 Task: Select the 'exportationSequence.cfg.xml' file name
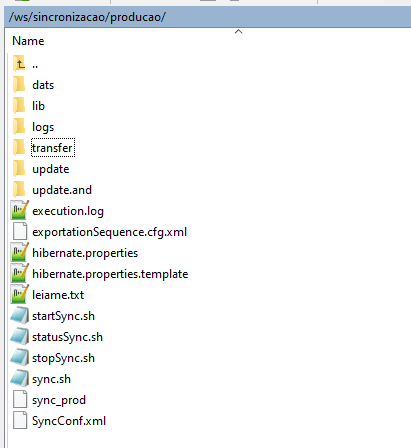click(x=110, y=232)
